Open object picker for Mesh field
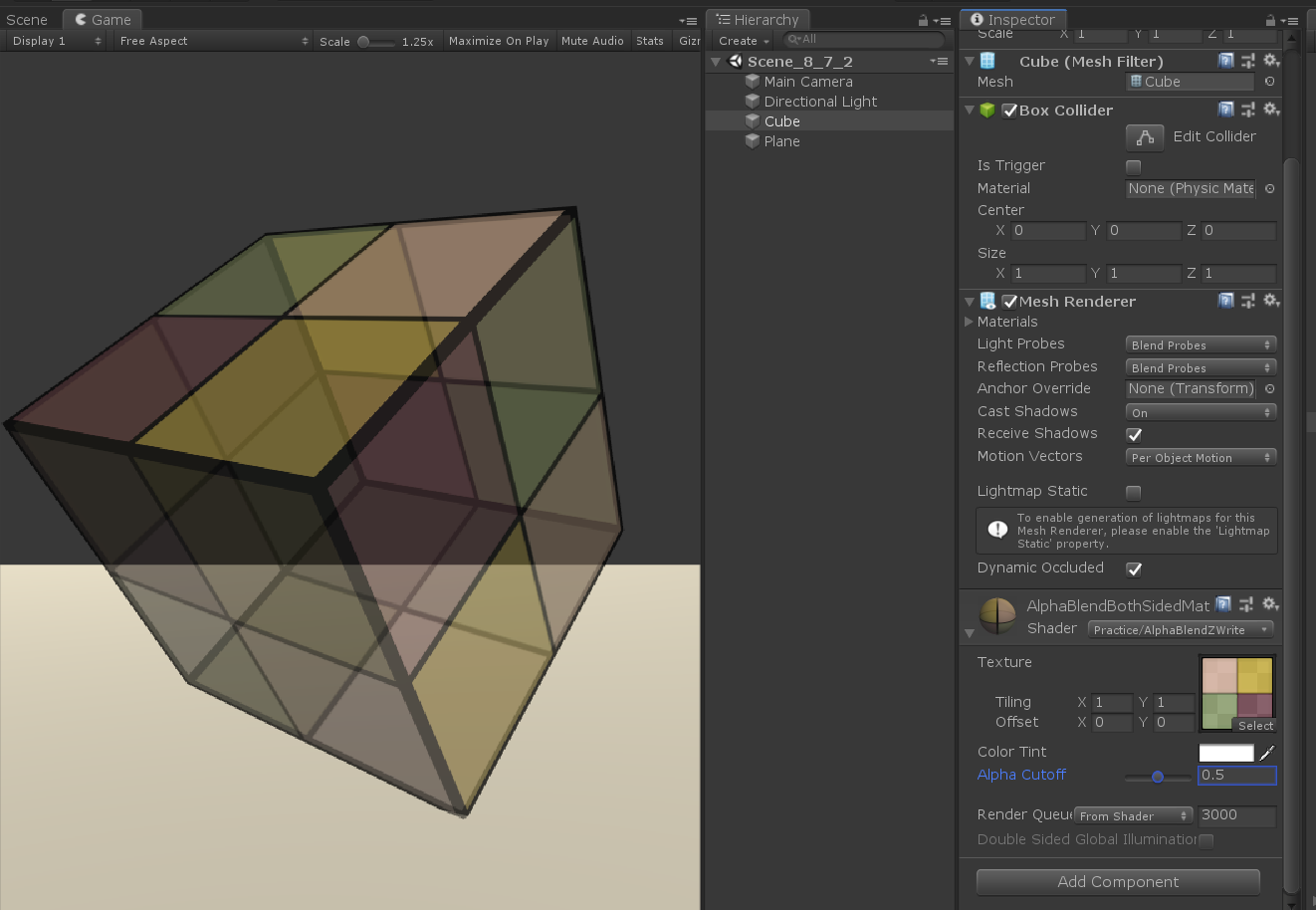Image resolution: width=1316 pixels, height=910 pixels. [x=1269, y=82]
